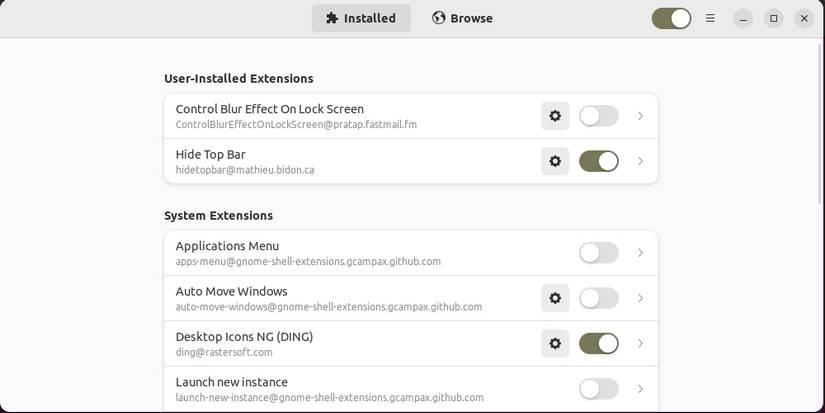Open Hide Top Bar settings gear

[555, 161]
